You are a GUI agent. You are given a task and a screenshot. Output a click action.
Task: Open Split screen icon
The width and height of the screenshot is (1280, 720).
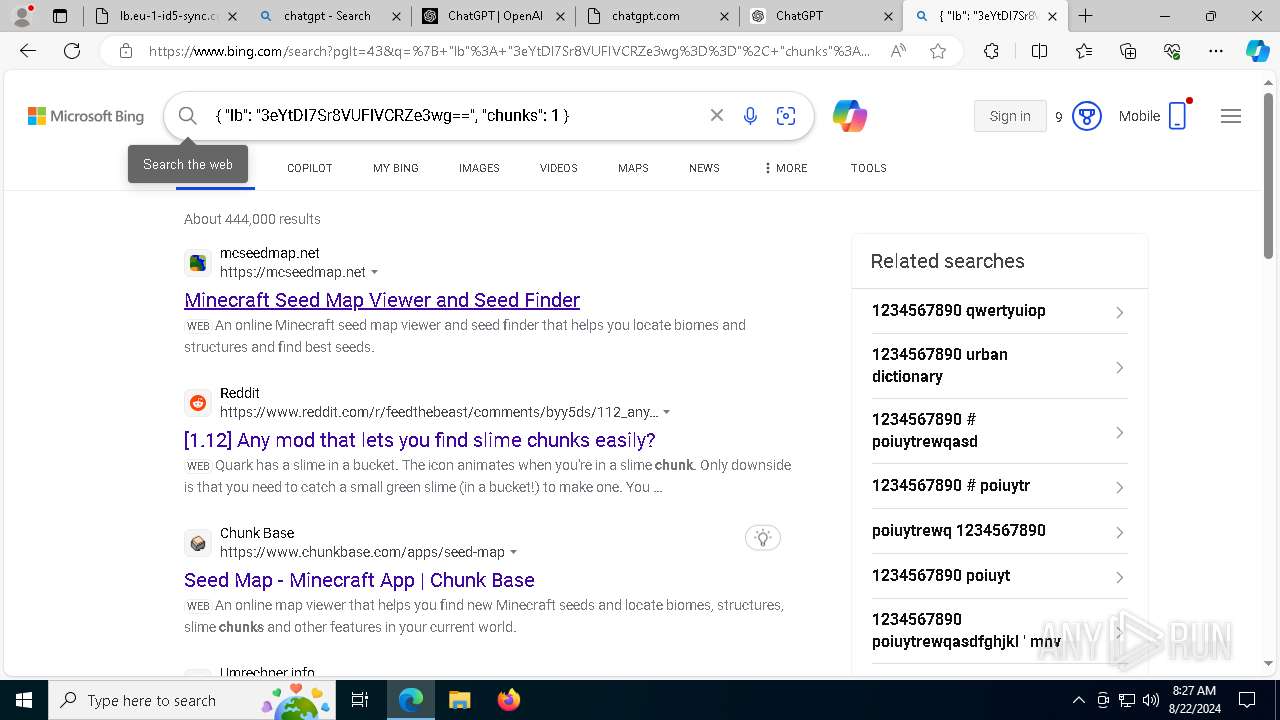pos(1039,51)
